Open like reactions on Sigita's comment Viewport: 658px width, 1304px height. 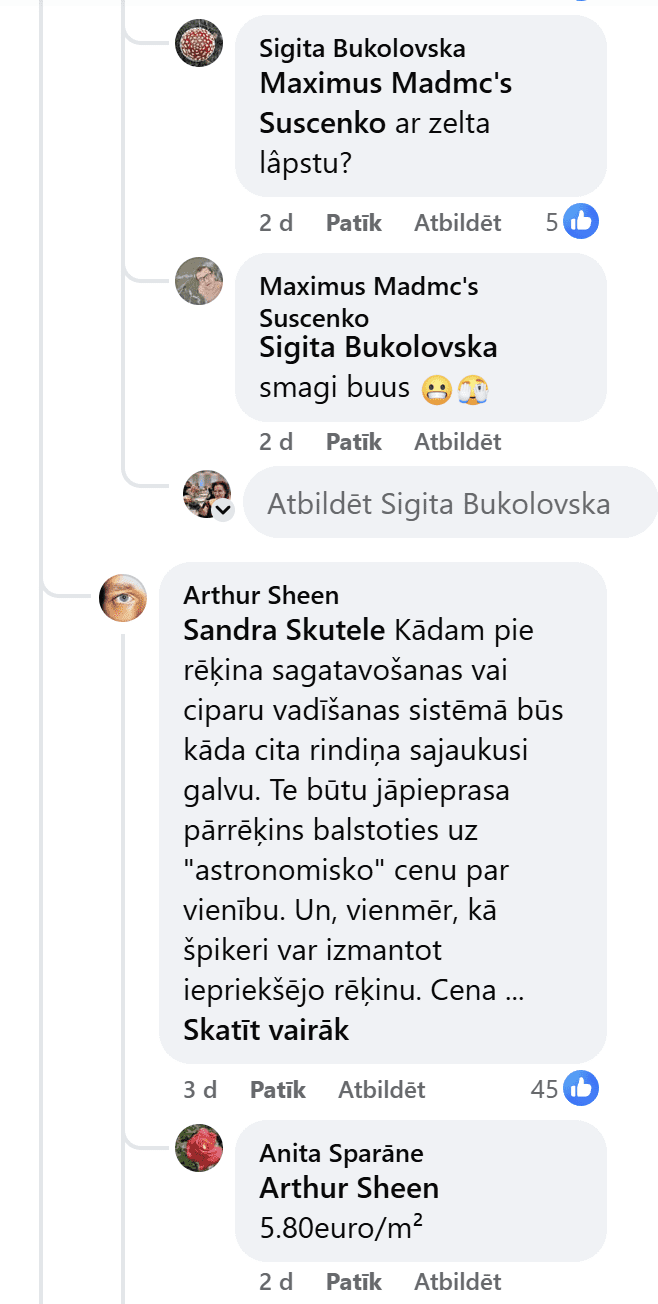point(581,222)
